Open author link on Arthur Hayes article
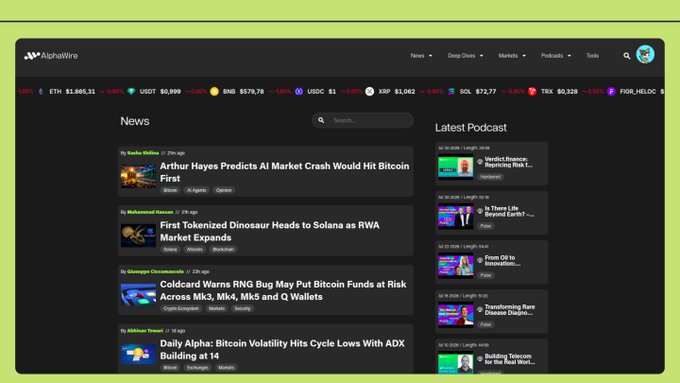 pos(143,153)
